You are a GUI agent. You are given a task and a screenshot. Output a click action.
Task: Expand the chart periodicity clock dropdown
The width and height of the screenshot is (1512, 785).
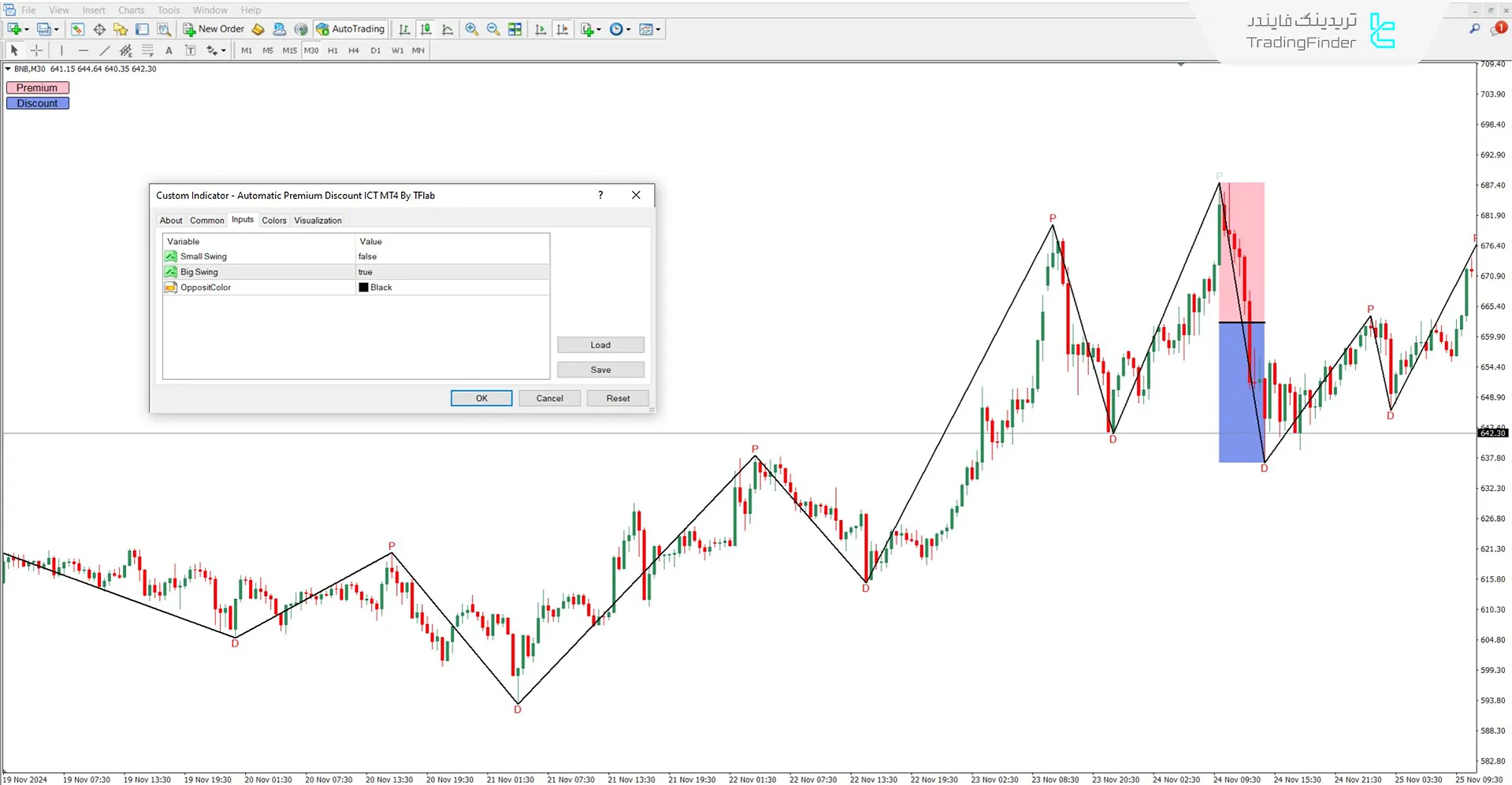click(628, 29)
